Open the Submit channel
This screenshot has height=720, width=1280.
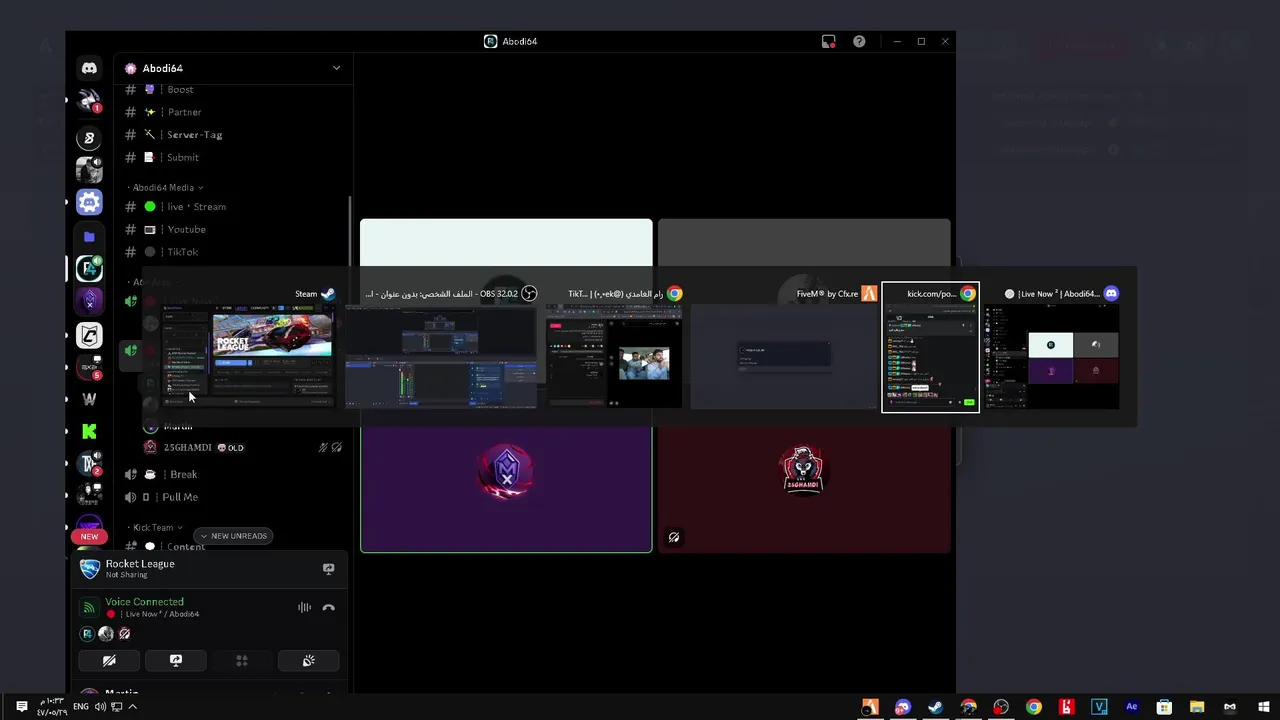232,157
